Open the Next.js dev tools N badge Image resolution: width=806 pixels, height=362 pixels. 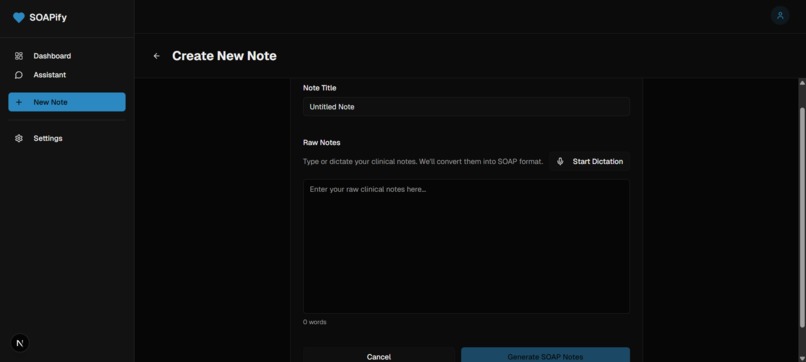click(20, 343)
